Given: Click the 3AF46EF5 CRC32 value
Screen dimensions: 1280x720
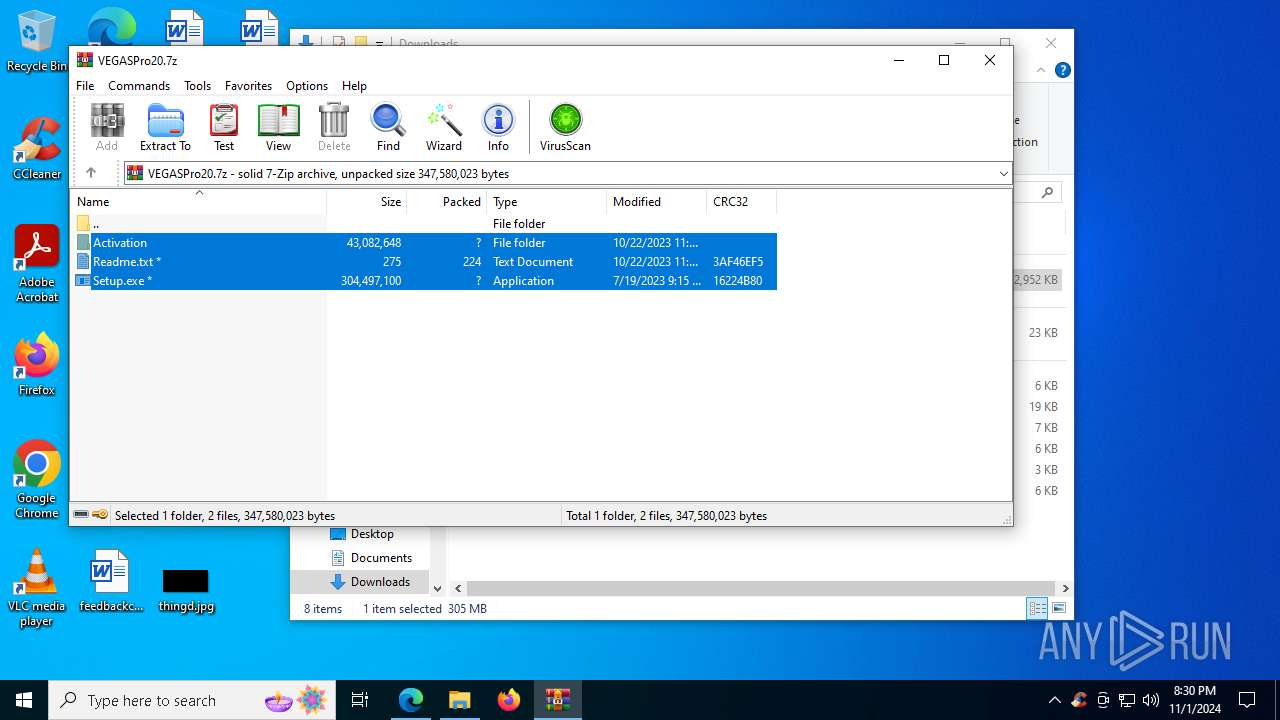Looking at the screenshot, I should point(738,262).
